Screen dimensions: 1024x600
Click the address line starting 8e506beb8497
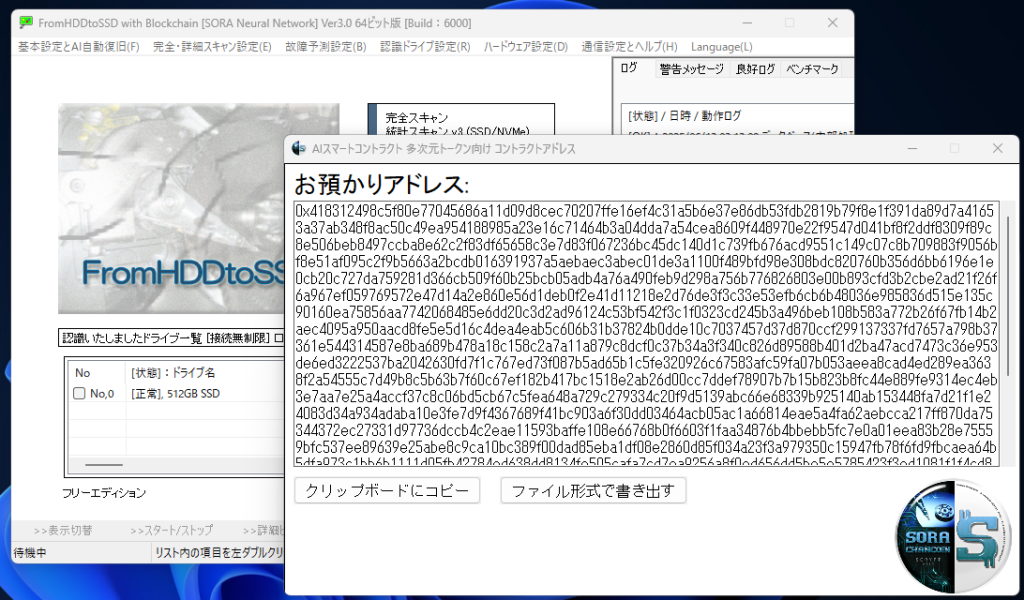click(x=647, y=245)
